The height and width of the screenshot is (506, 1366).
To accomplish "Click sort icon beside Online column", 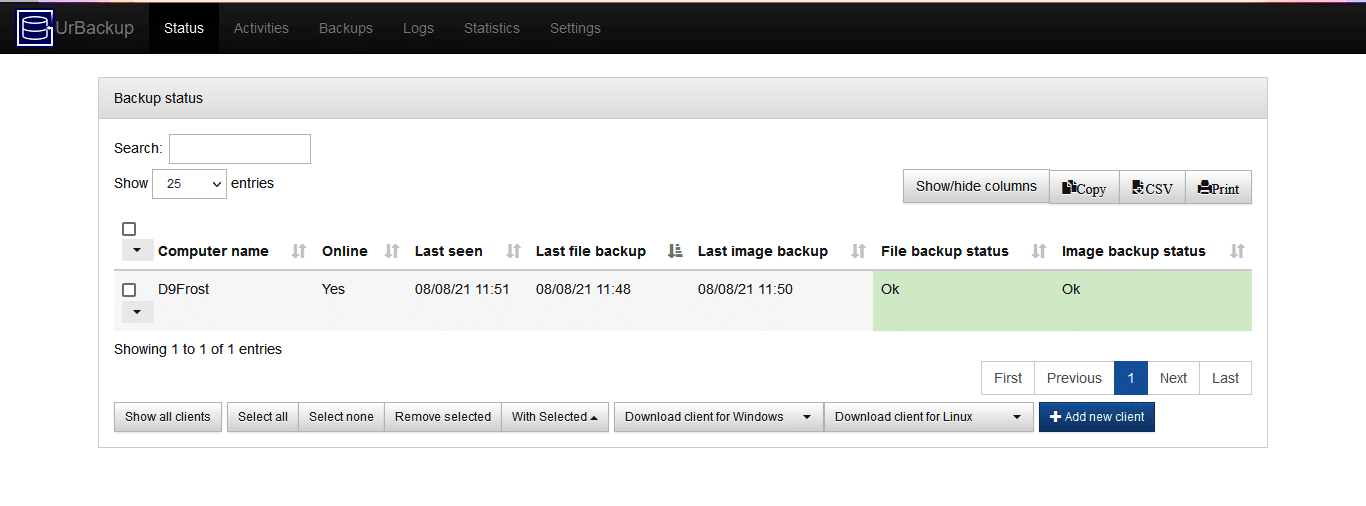I will pyautogui.click(x=392, y=251).
